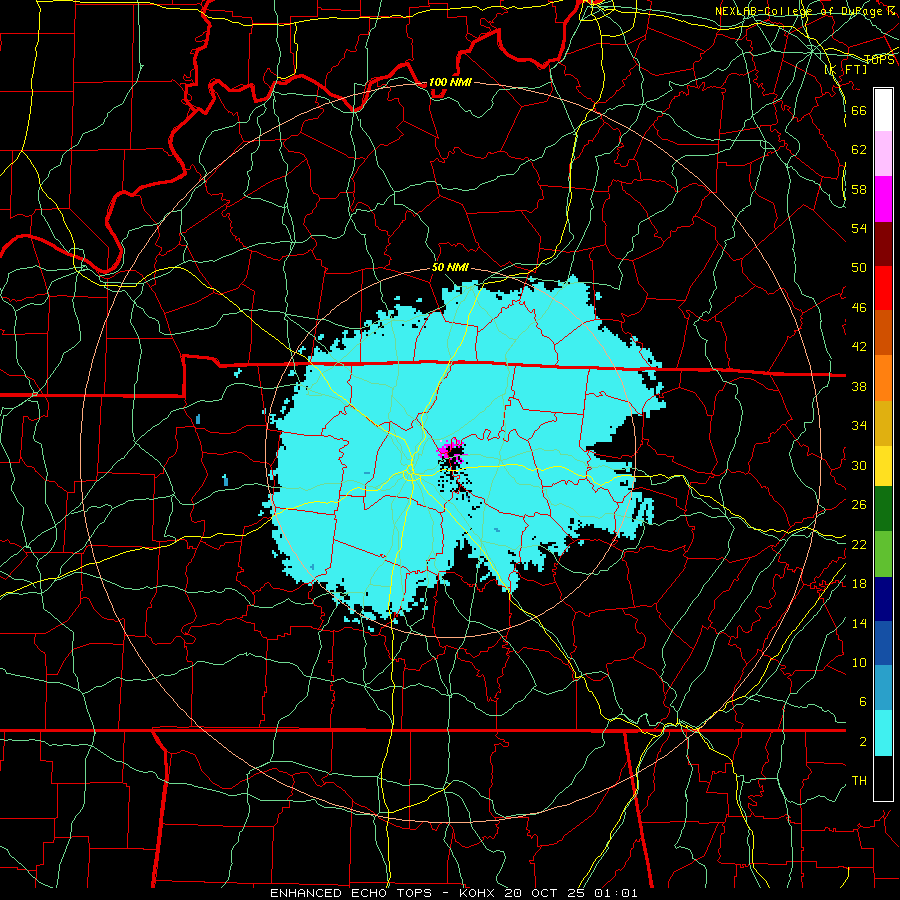Click the black TH threshold band

point(883,778)
